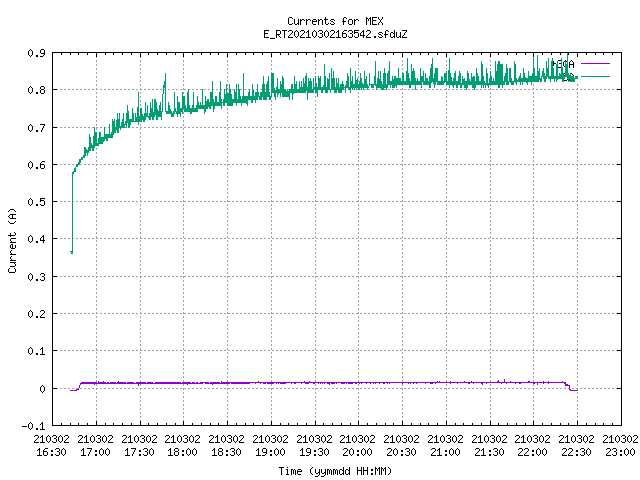This screenshot has width=640, height=480.
Task: Click the -0.1 y-axis tick label
Action: tap(33, 426)
